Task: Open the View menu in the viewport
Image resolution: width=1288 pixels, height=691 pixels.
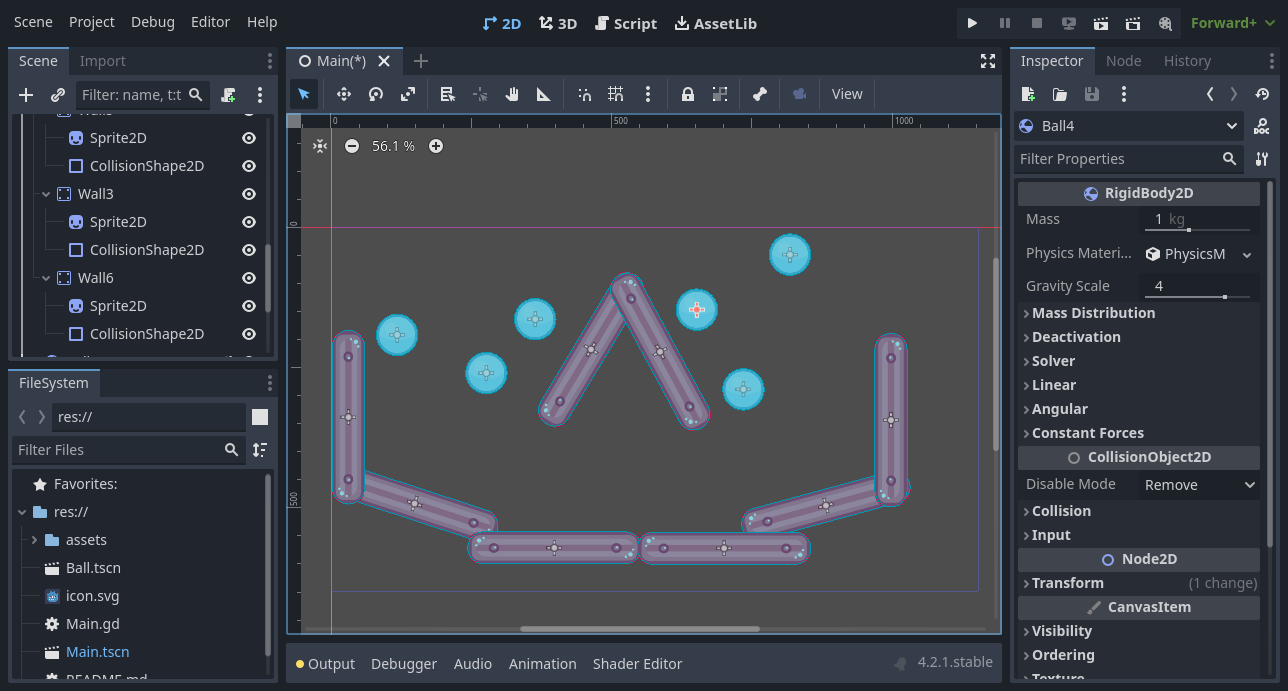Action: (846, 93)
